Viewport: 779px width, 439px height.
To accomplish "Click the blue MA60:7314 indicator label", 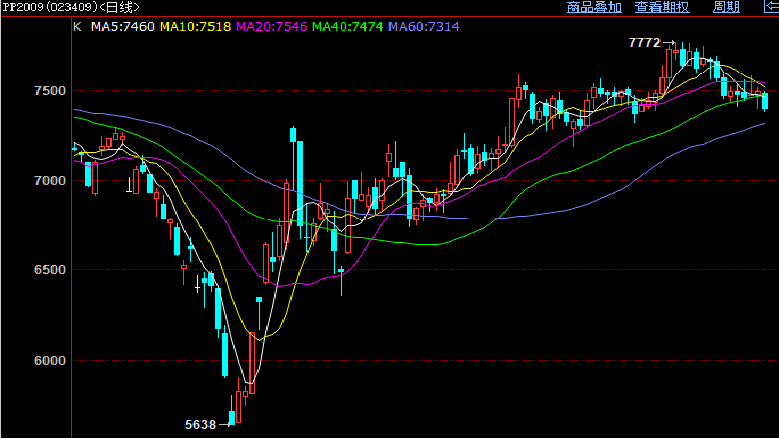I will click(424, 27).
